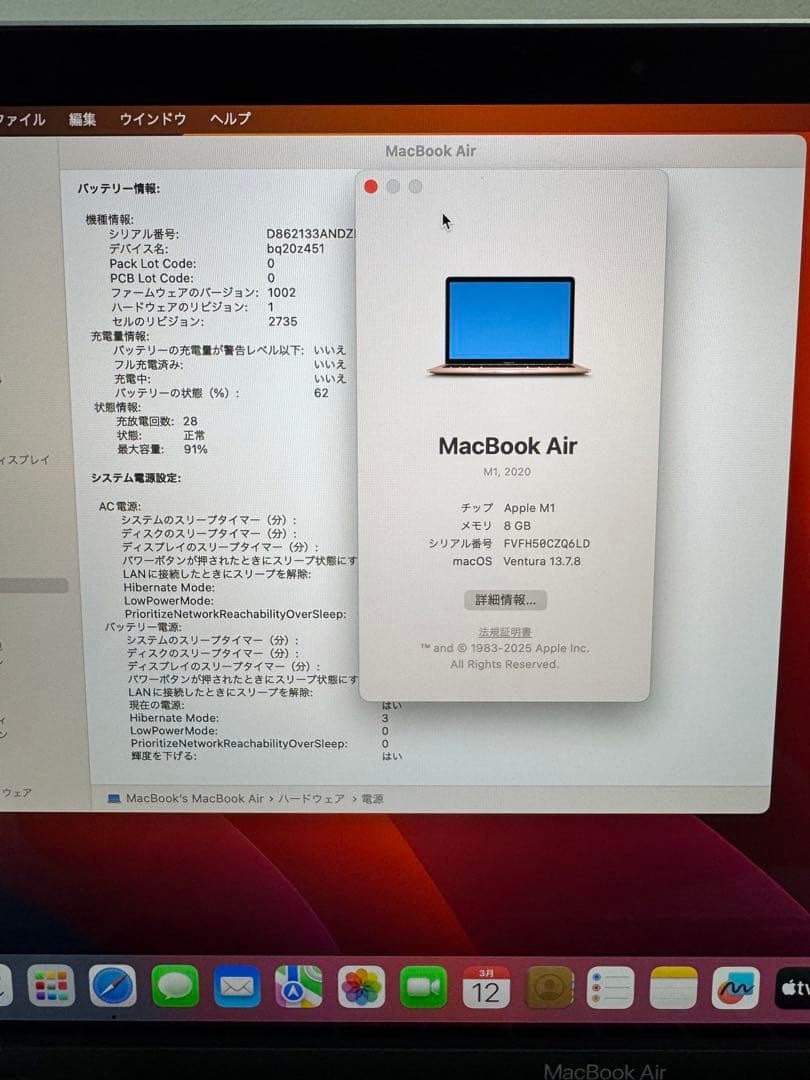
Task: Click the デバイス名 bq20z451 row
Action: (216, 249)
